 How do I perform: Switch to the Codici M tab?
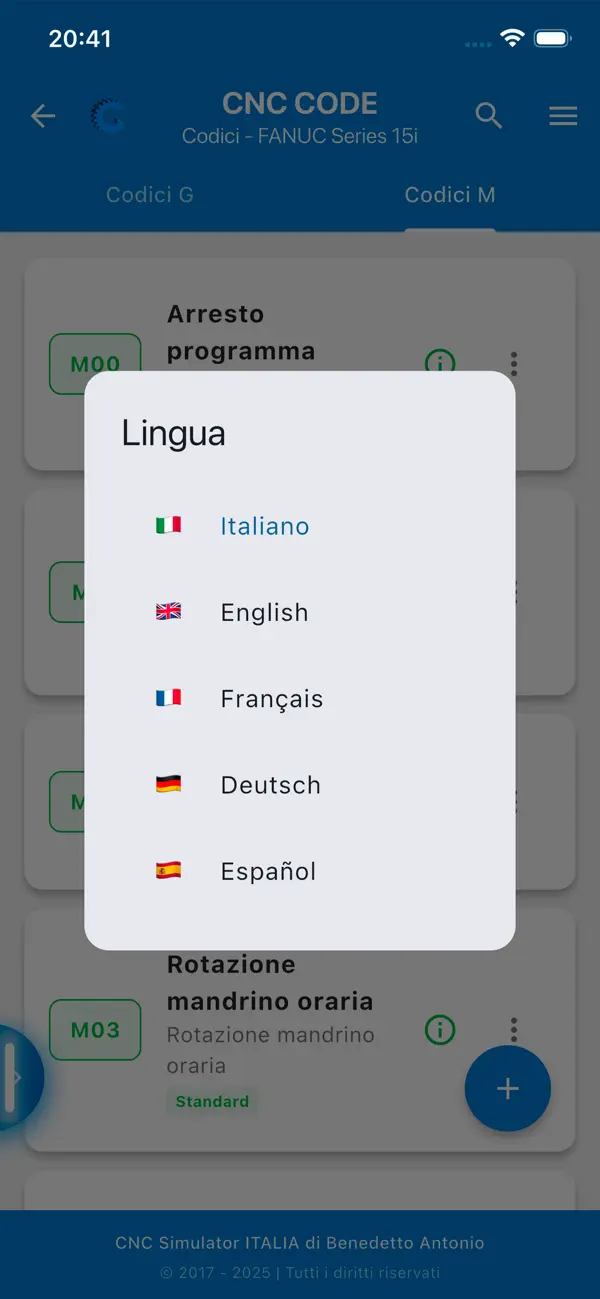coord(450,195)
